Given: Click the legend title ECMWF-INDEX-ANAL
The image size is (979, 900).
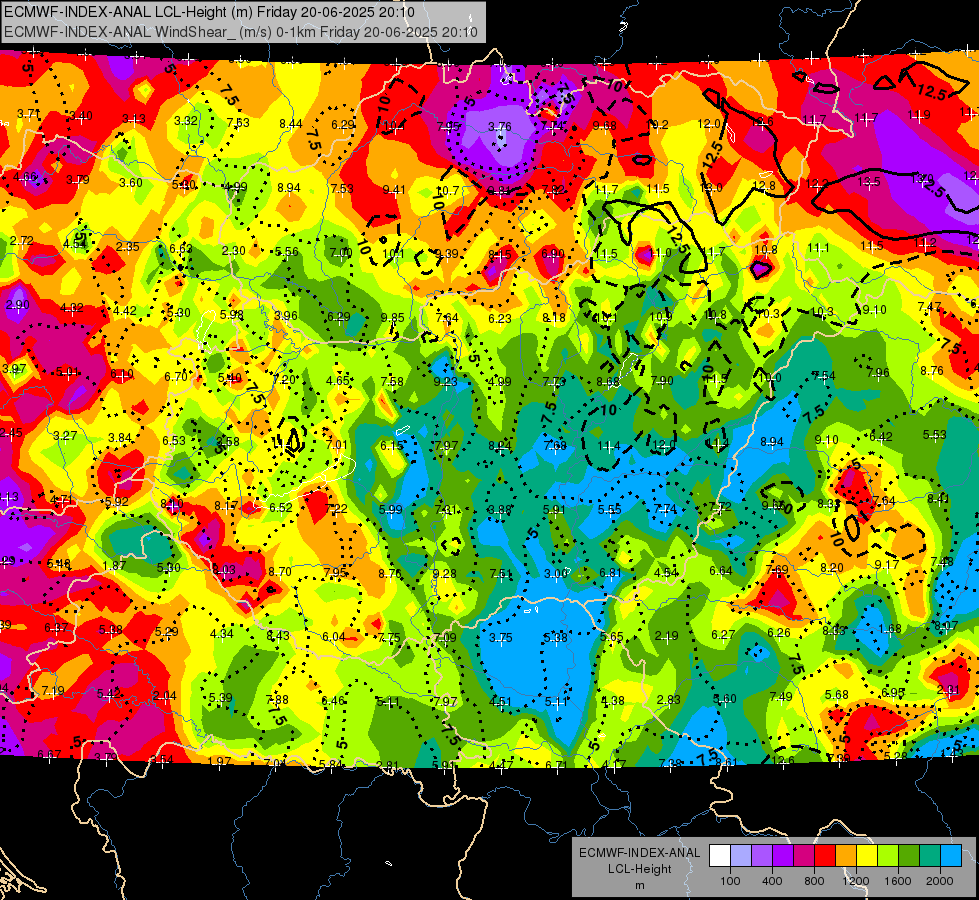Looking at the screenshot, I should click(639, 853).
